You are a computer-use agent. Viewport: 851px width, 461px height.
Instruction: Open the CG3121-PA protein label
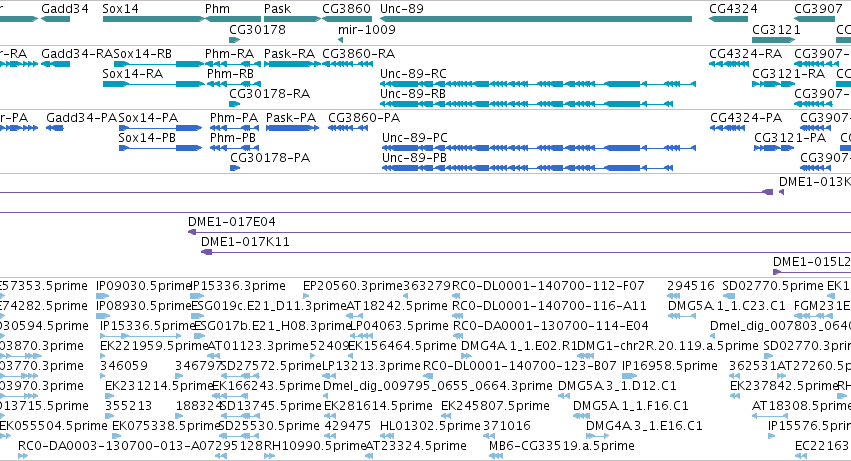[790, 138]
